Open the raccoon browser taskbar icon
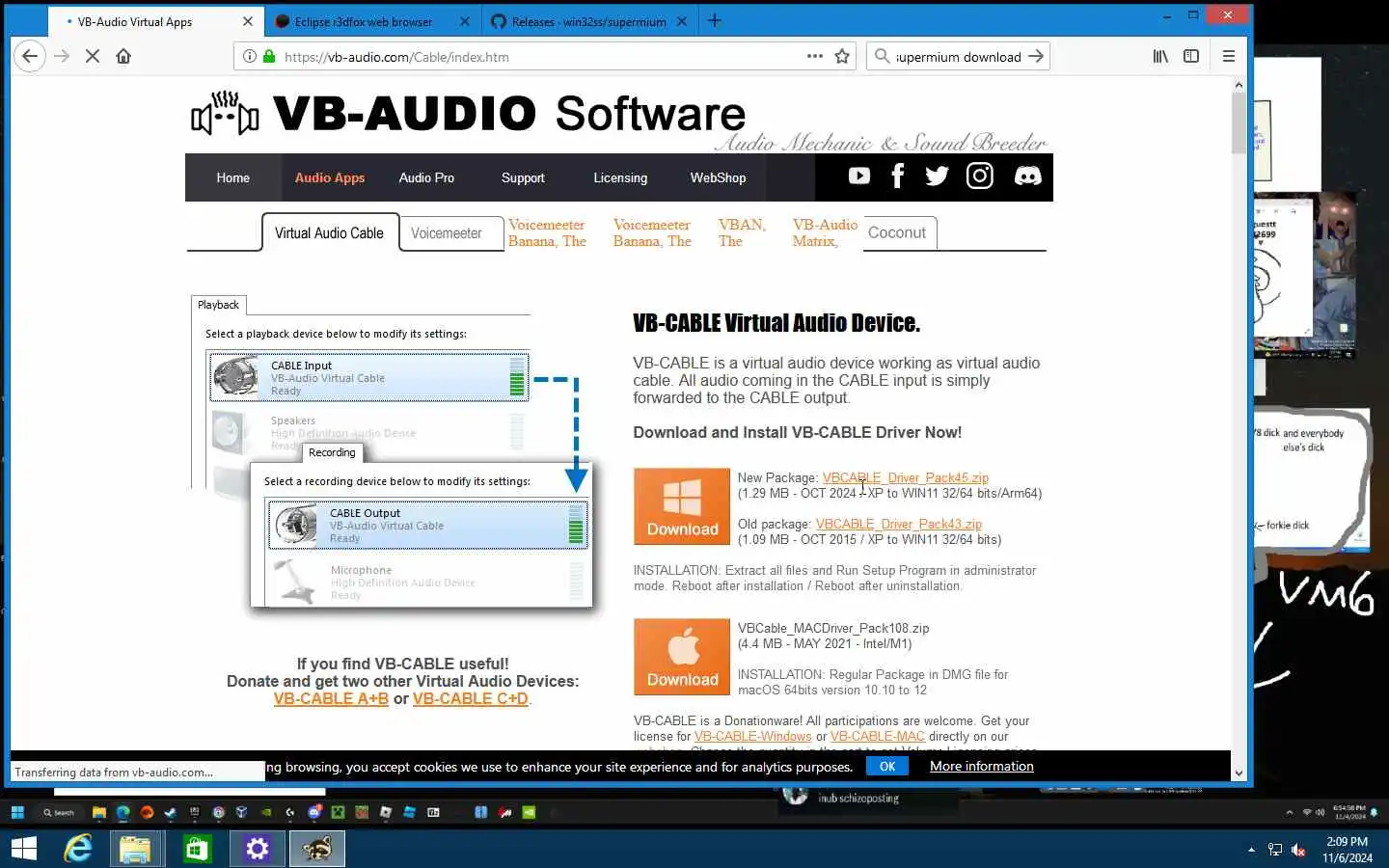The height and width of the screenshot is (868, 1389). coord(316,849)
